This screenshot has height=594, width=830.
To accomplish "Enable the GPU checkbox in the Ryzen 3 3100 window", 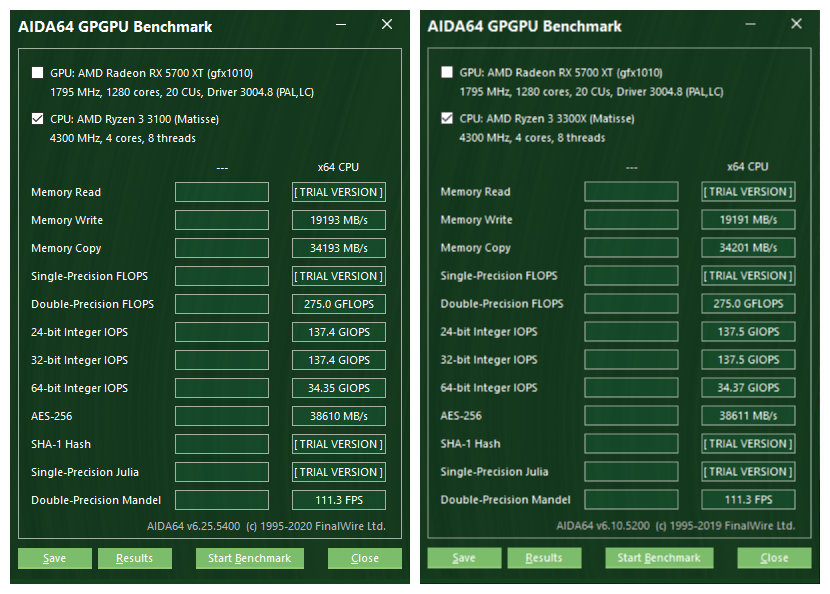I will coord(38,73).
